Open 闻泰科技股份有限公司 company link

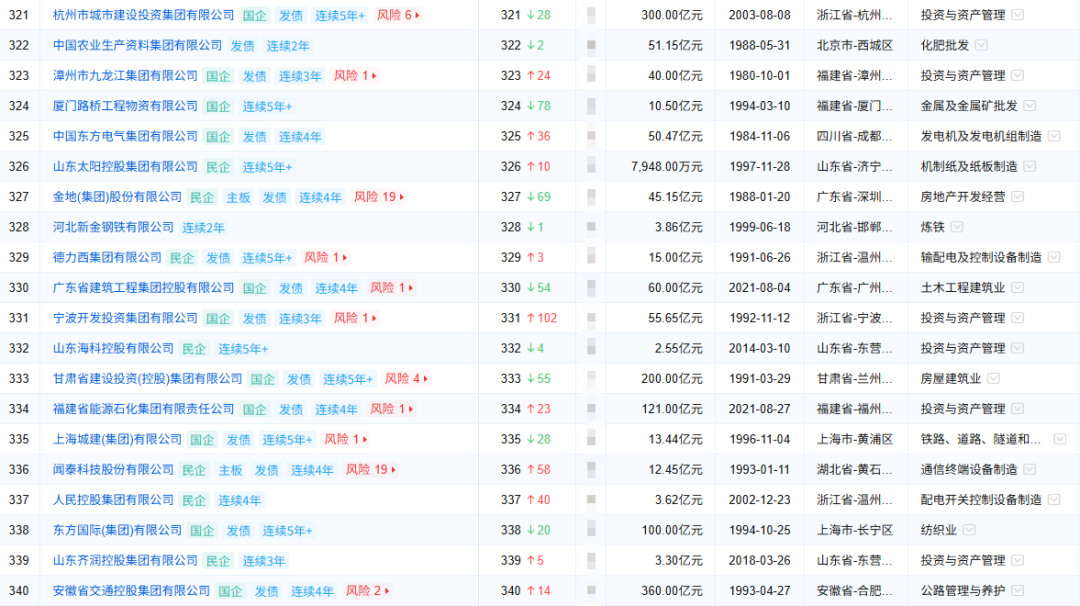coord(113,470)
